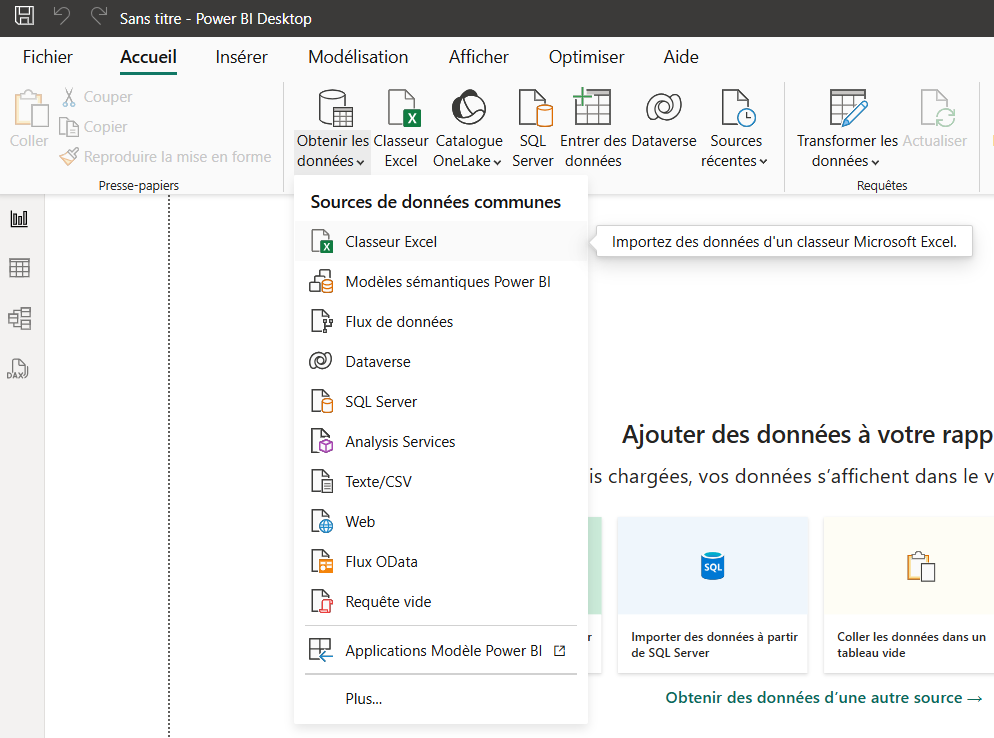
Task: Click Plus... for more sources
Action: (441, 699)
